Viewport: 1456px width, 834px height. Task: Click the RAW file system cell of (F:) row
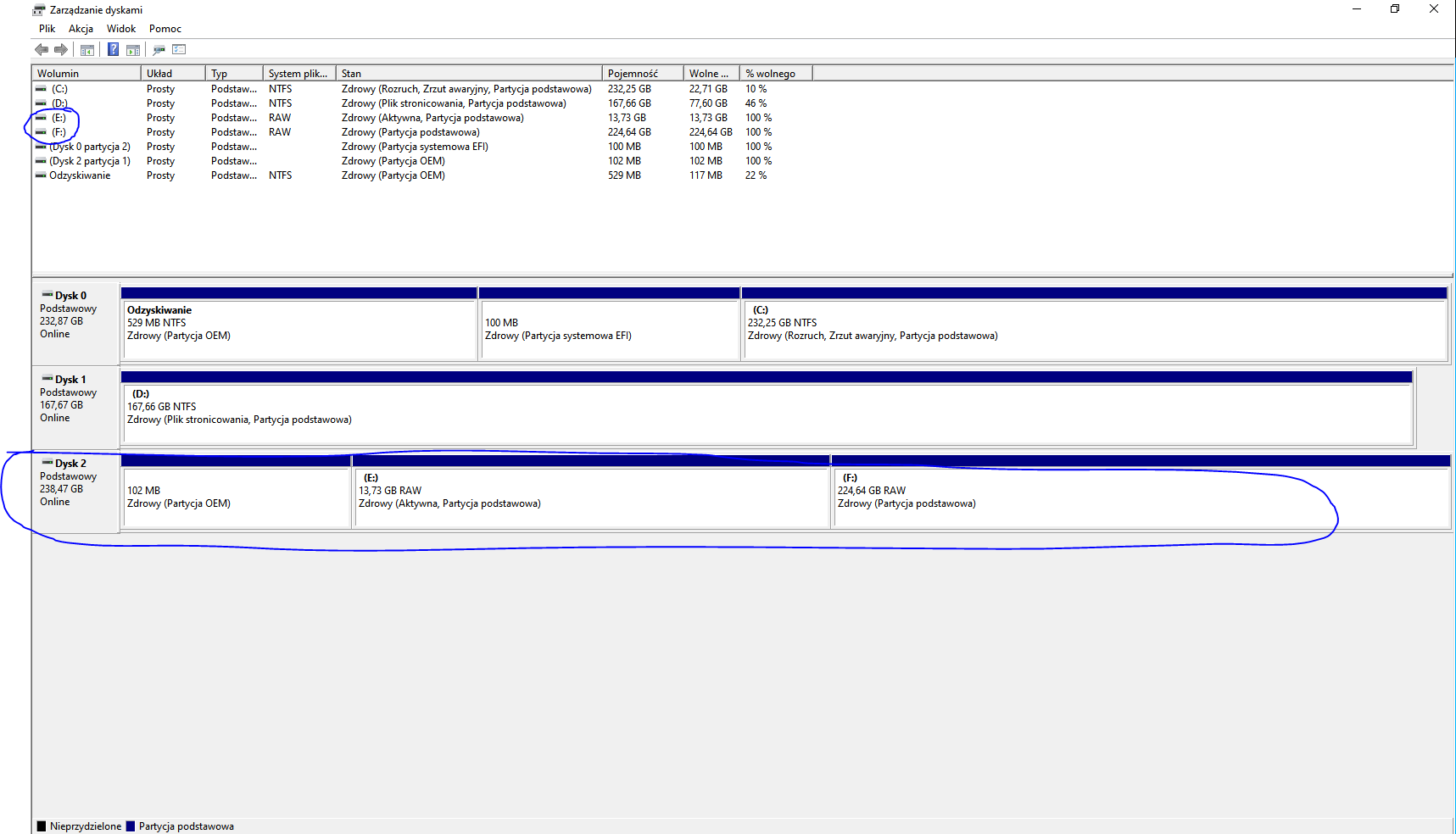coord(280,132)
